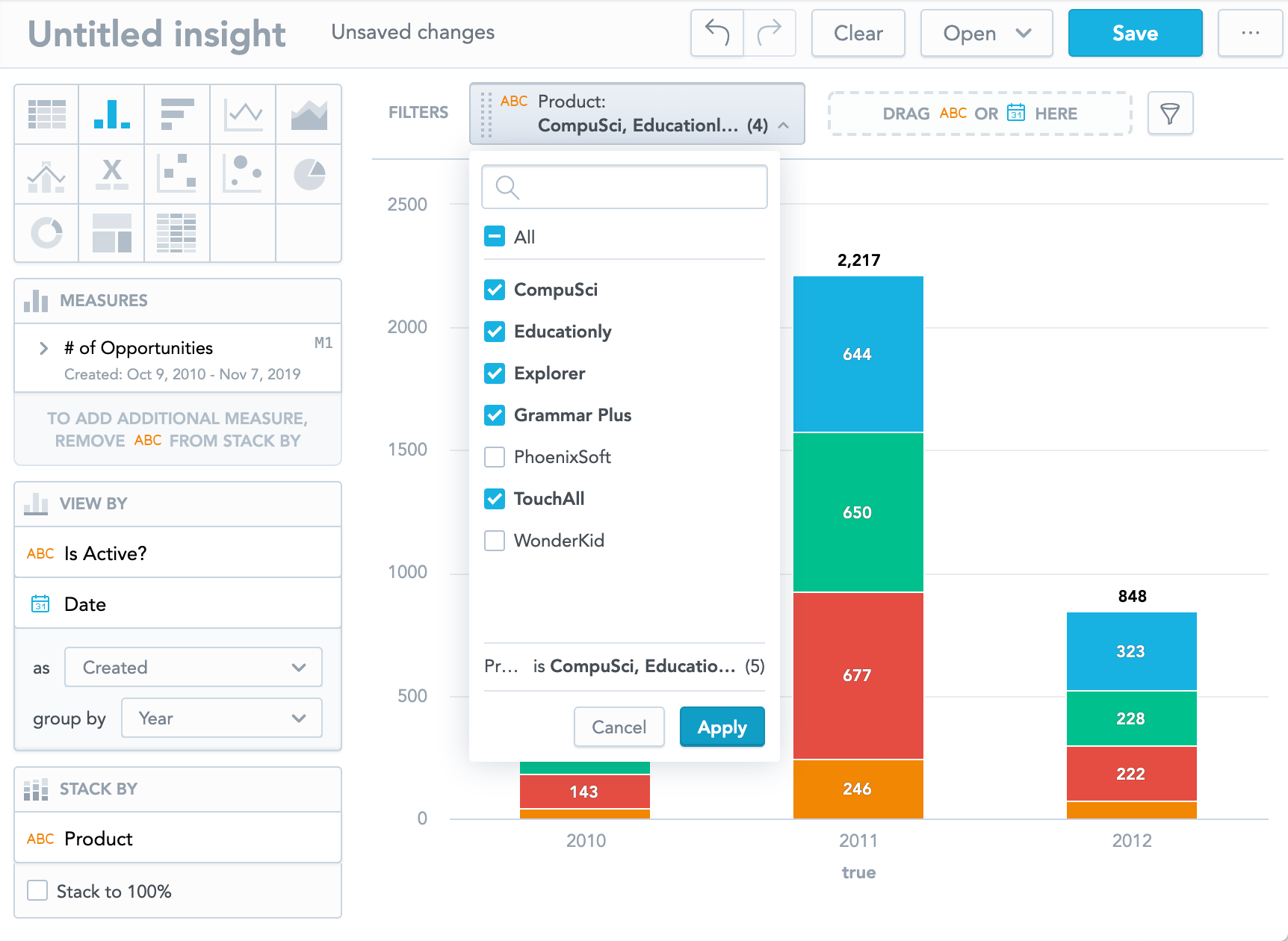Collapse the Product filter dropdown

coord(784,125)
